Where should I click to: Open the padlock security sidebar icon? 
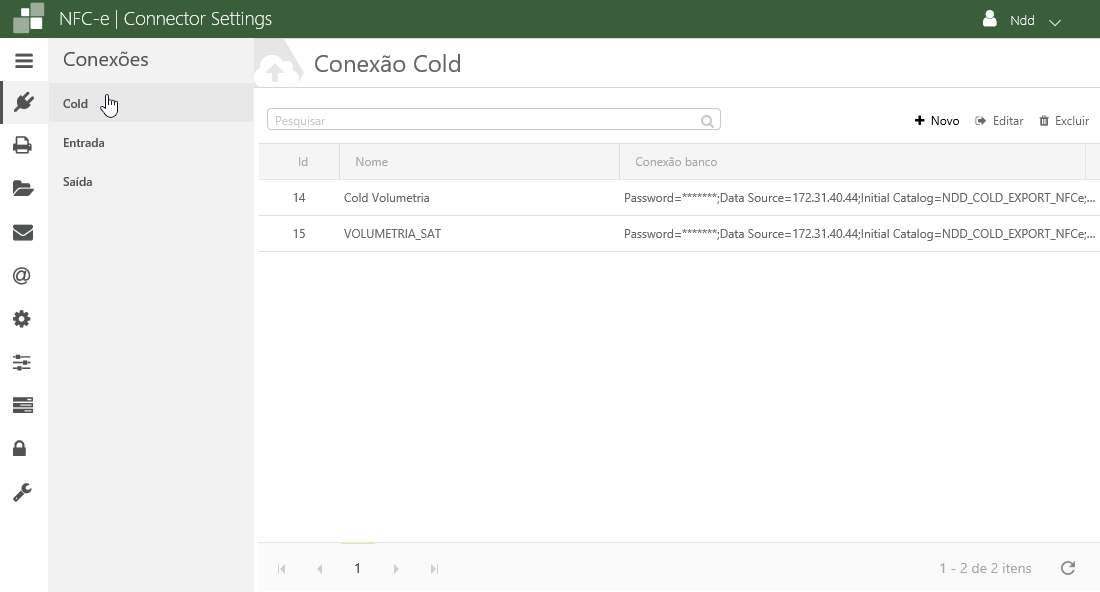click(x=20, y=448)
